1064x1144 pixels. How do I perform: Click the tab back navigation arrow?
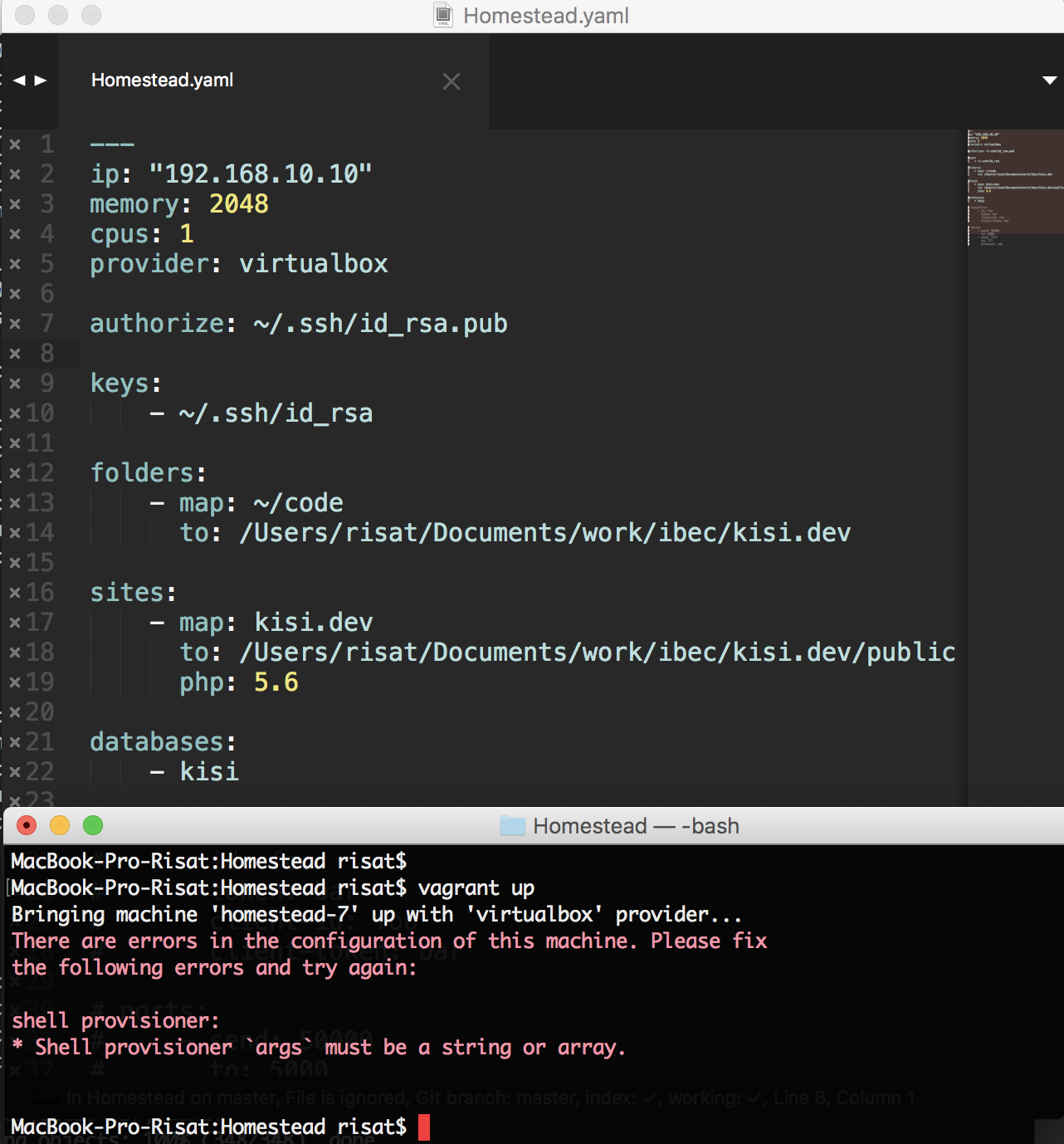[19, 81]
